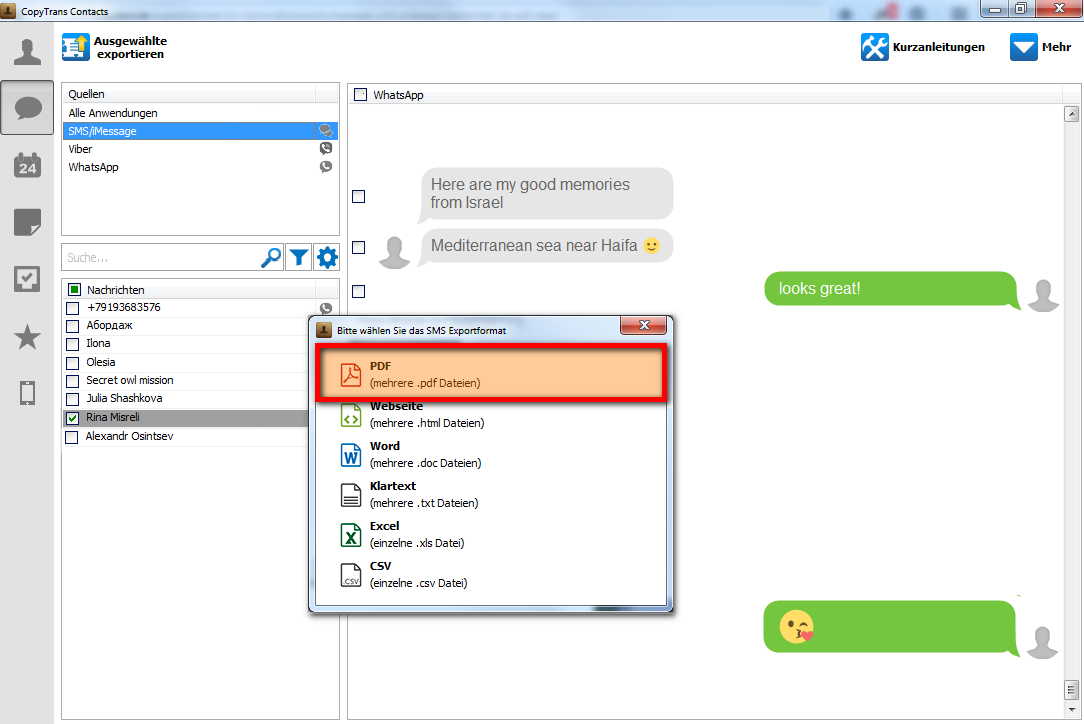
Task: Click the 'looks great!' message bubble
Action: [x=891, y=289]
